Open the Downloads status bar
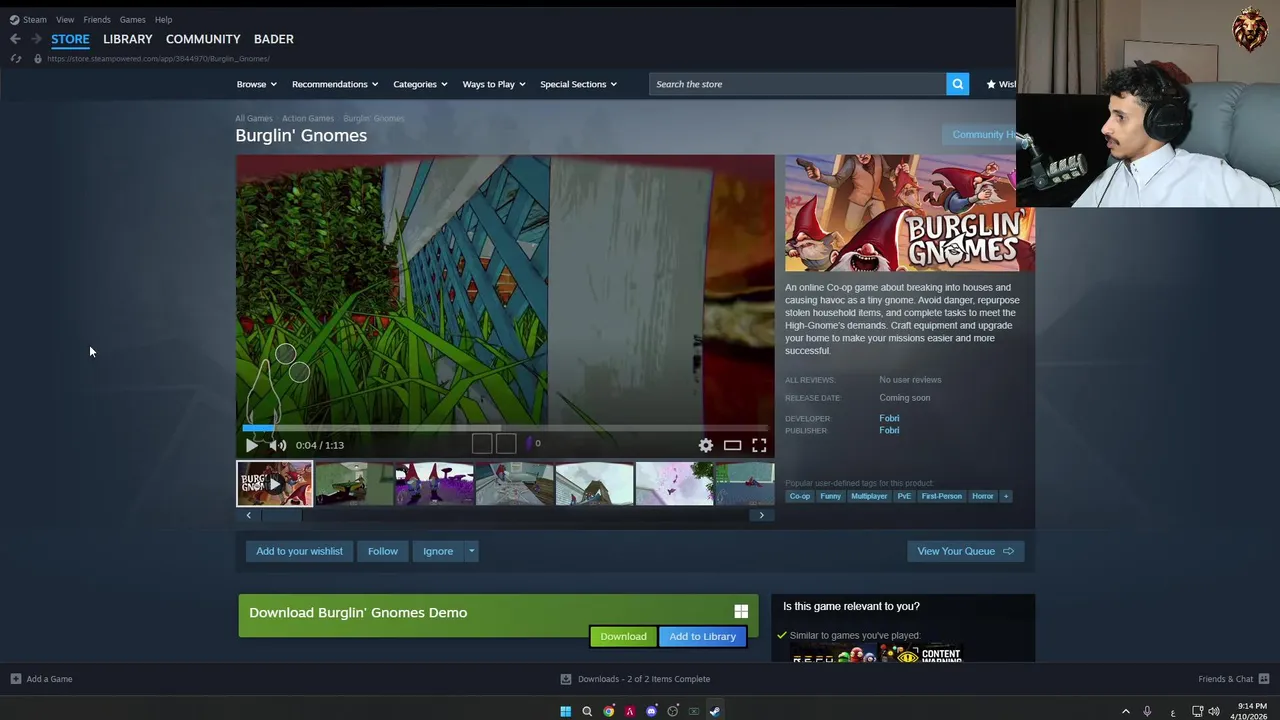 [635, 679]
